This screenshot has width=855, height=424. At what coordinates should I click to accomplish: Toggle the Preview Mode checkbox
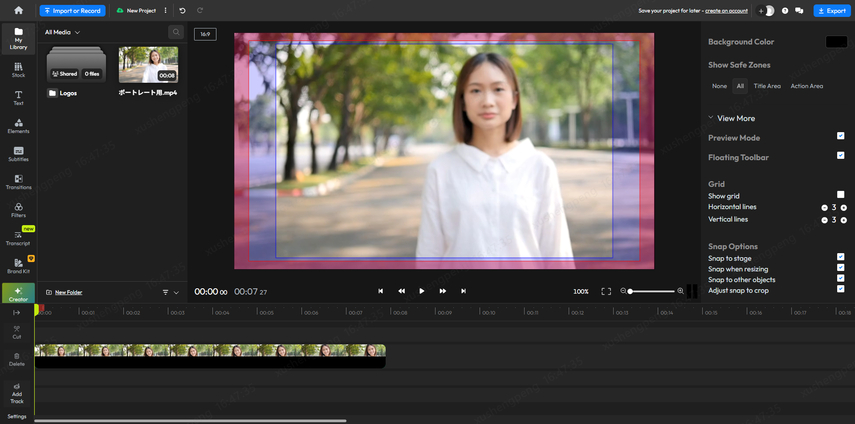coord(840,136)
